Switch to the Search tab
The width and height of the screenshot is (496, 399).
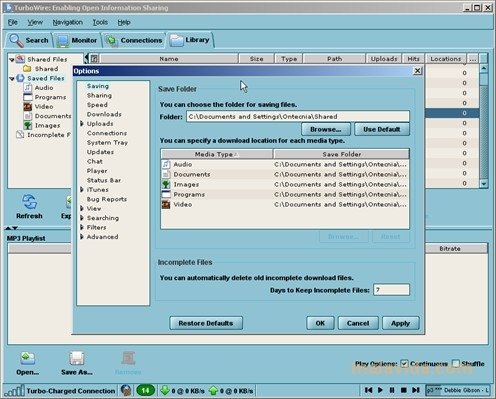tap(29, 40)
